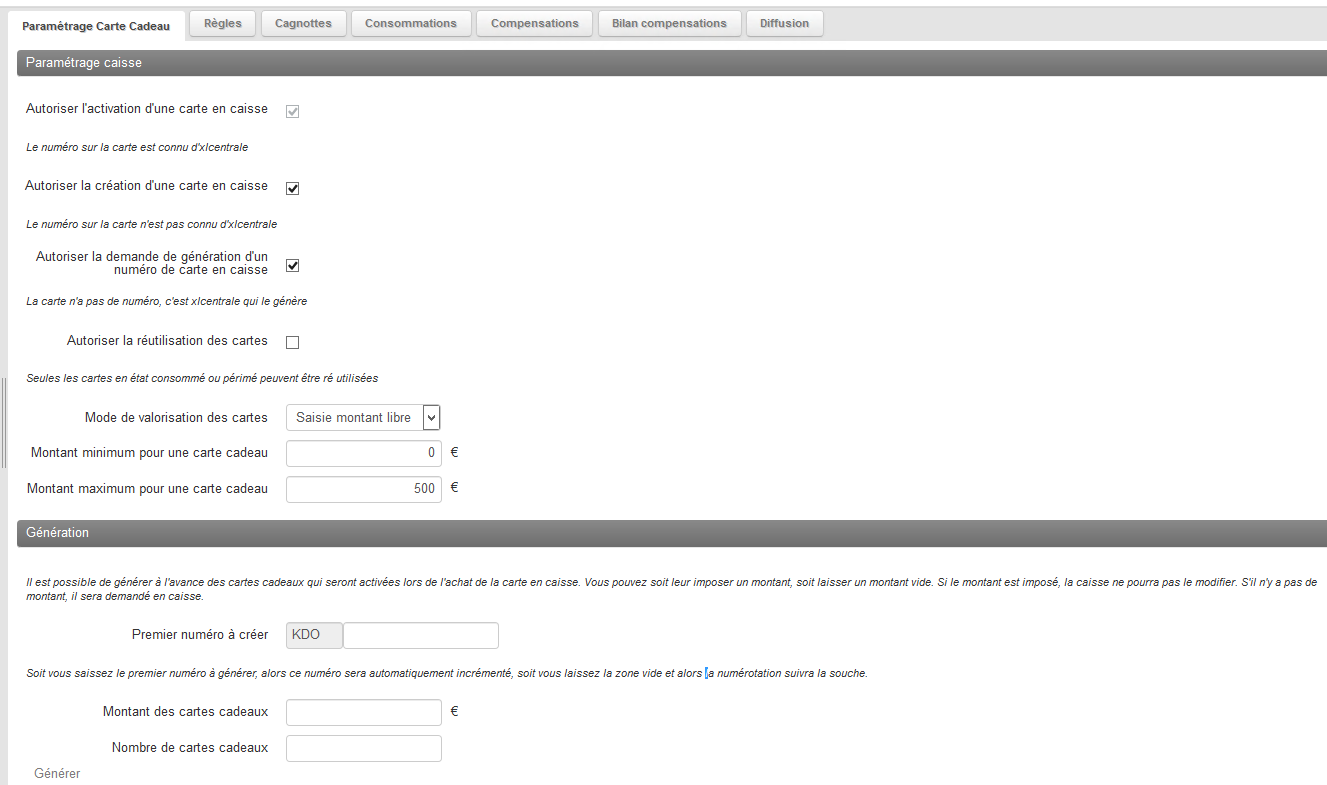Uncheck Autoriser la création d'une carte
This screenshot has width=1327, height=785.
[293, 188]
